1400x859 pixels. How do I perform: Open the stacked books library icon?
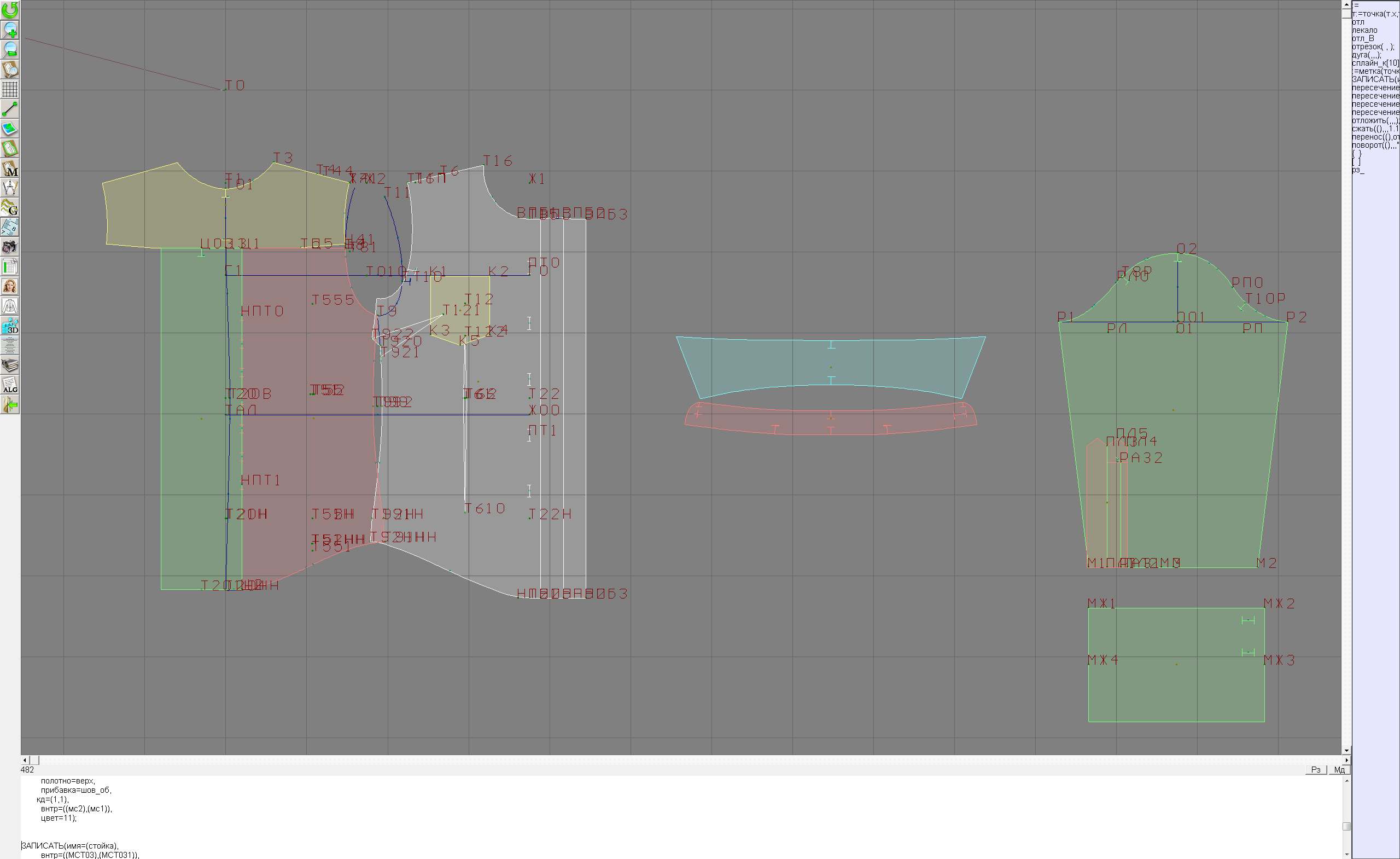10,365
